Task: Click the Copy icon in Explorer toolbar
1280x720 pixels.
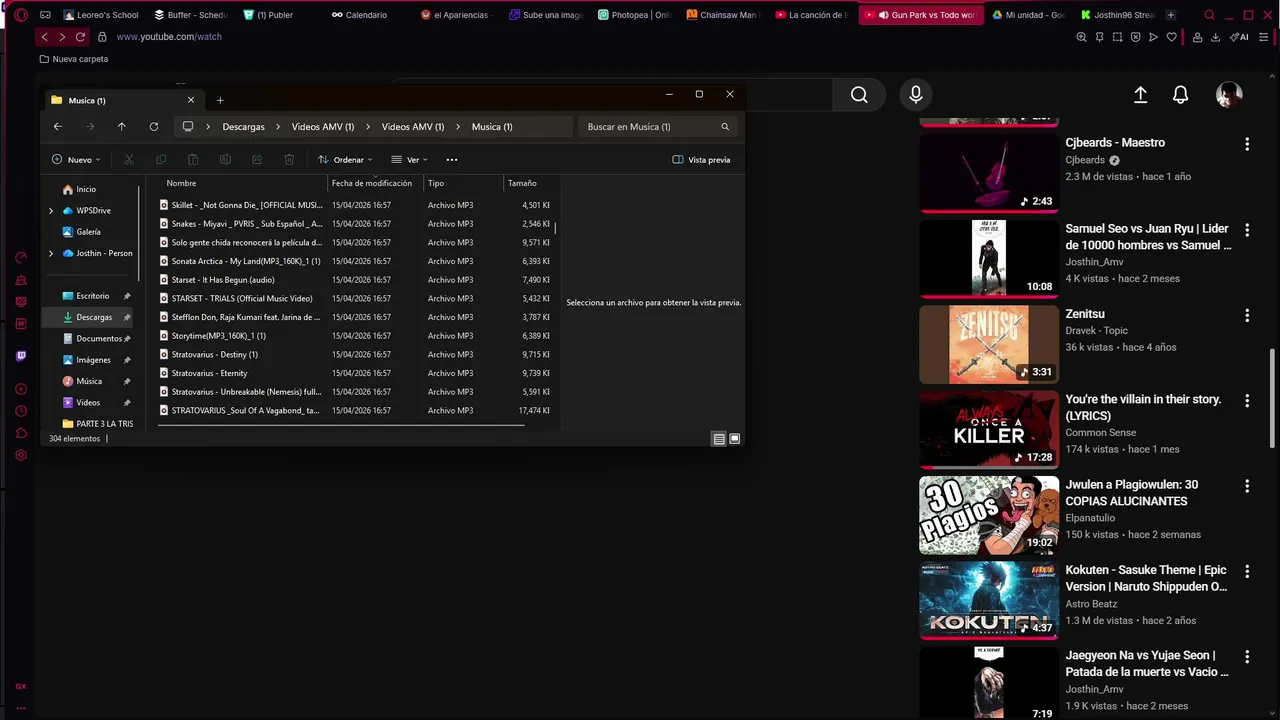Action: click(x=161, y=160)
